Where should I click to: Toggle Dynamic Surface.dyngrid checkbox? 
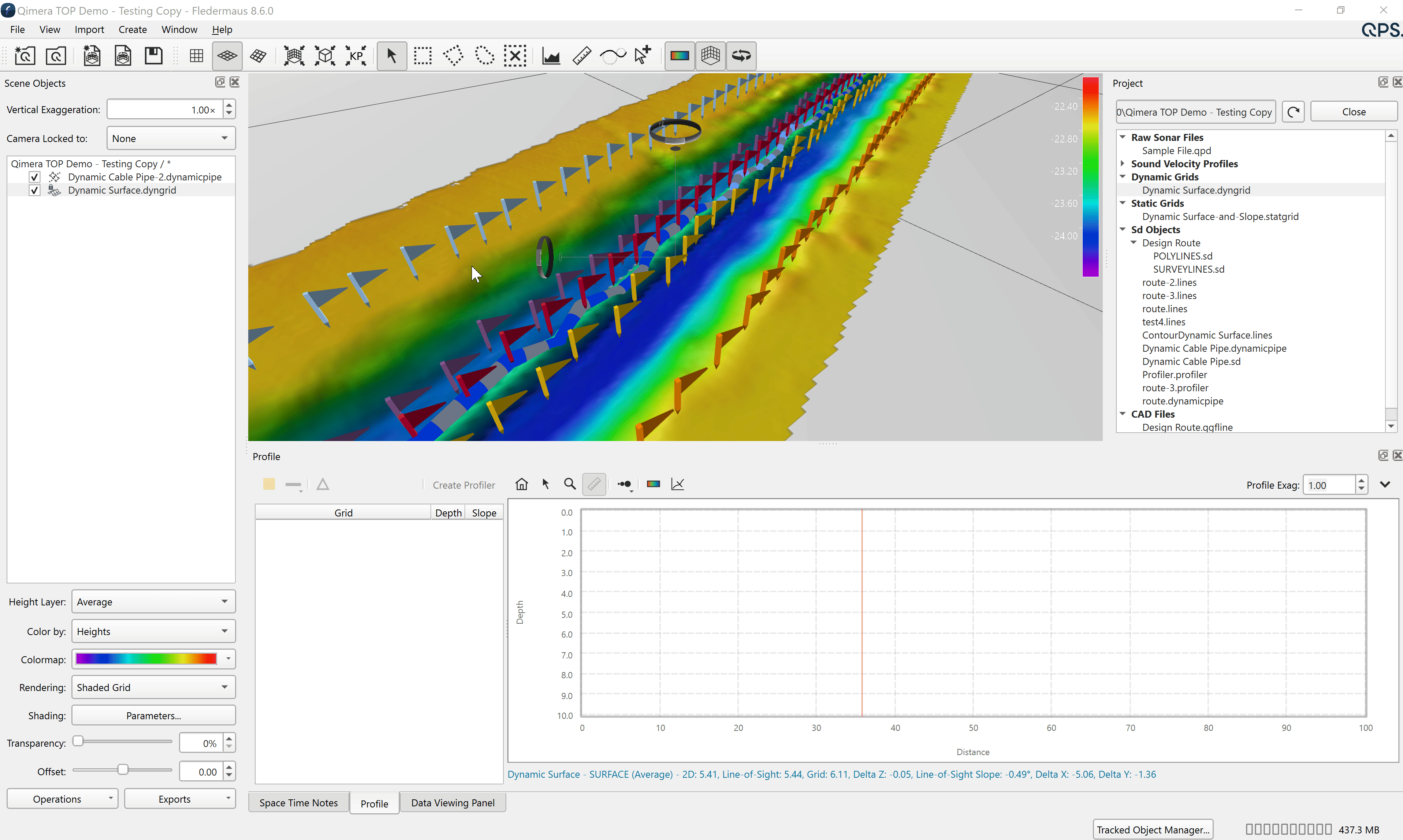pyautogui.click(x=34, y=190)
